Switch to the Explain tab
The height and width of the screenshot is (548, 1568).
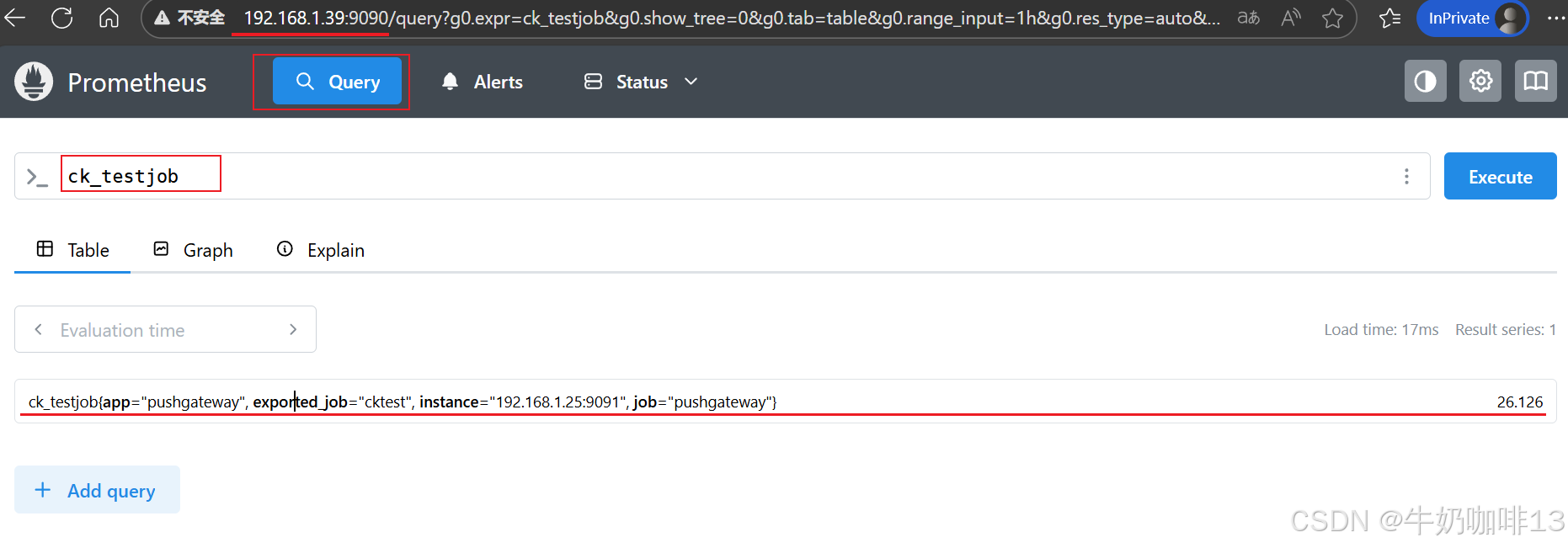[x=321, y=250]
